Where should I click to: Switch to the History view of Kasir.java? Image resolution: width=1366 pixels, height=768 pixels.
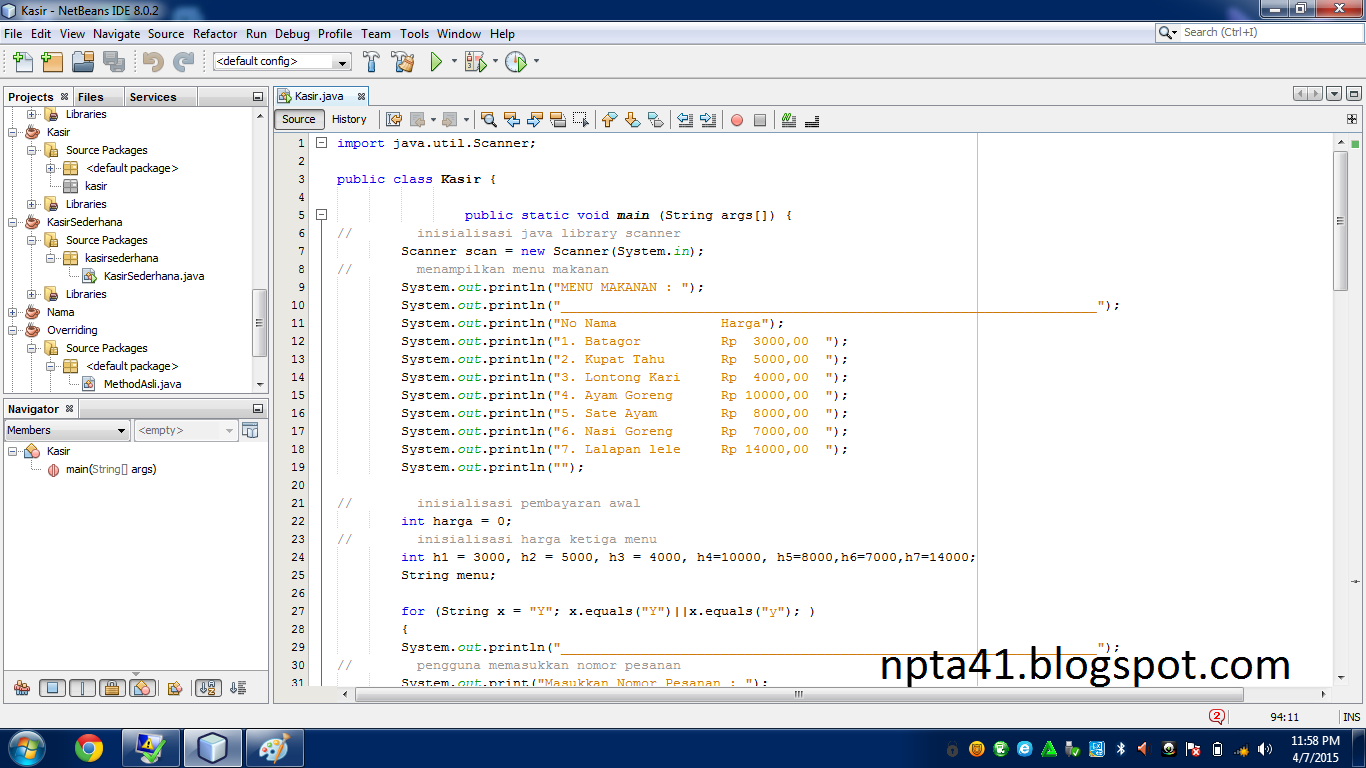pyautogui.click(x=349, y=119)
